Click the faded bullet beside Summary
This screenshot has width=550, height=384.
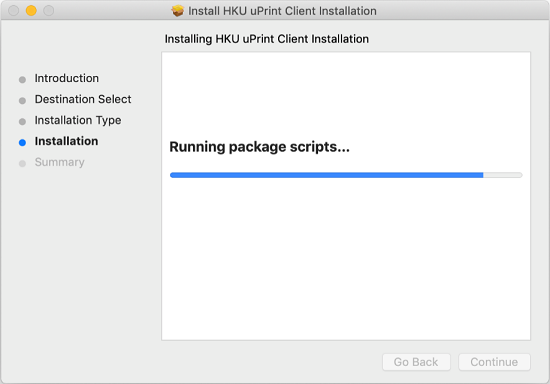(x=22, y=164)
